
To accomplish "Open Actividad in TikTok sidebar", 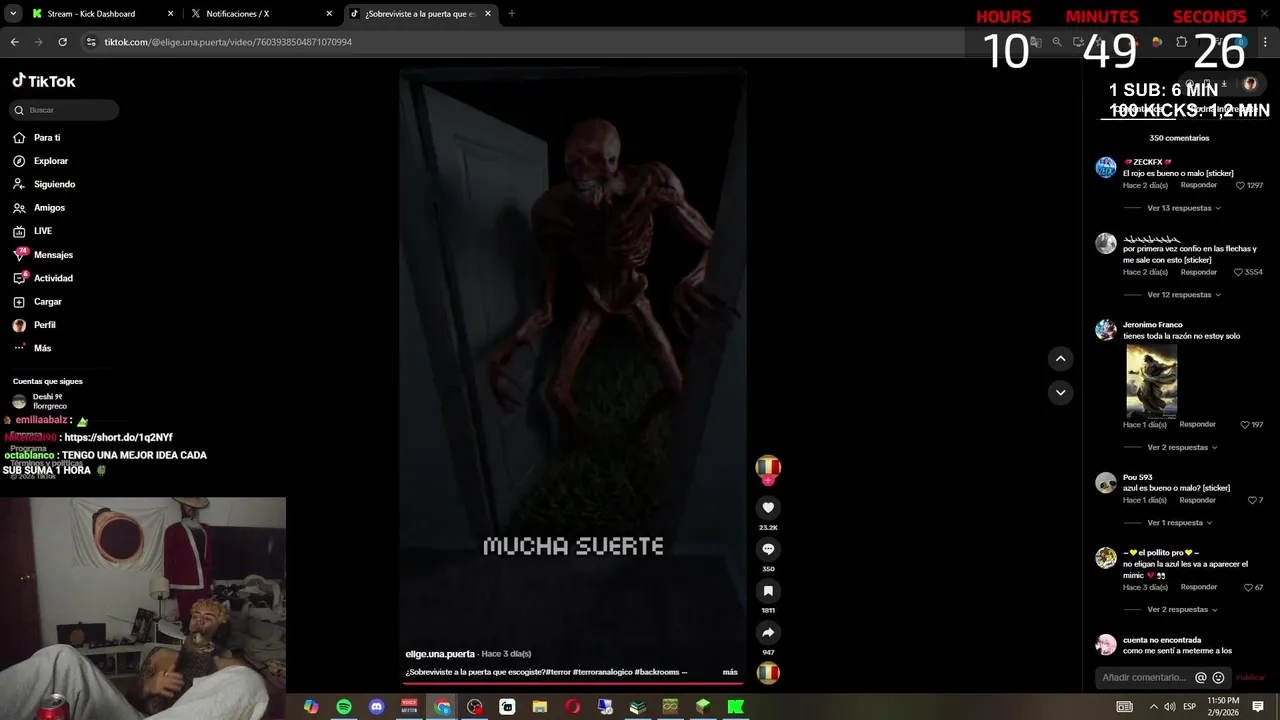I will (x=53, y=278).
